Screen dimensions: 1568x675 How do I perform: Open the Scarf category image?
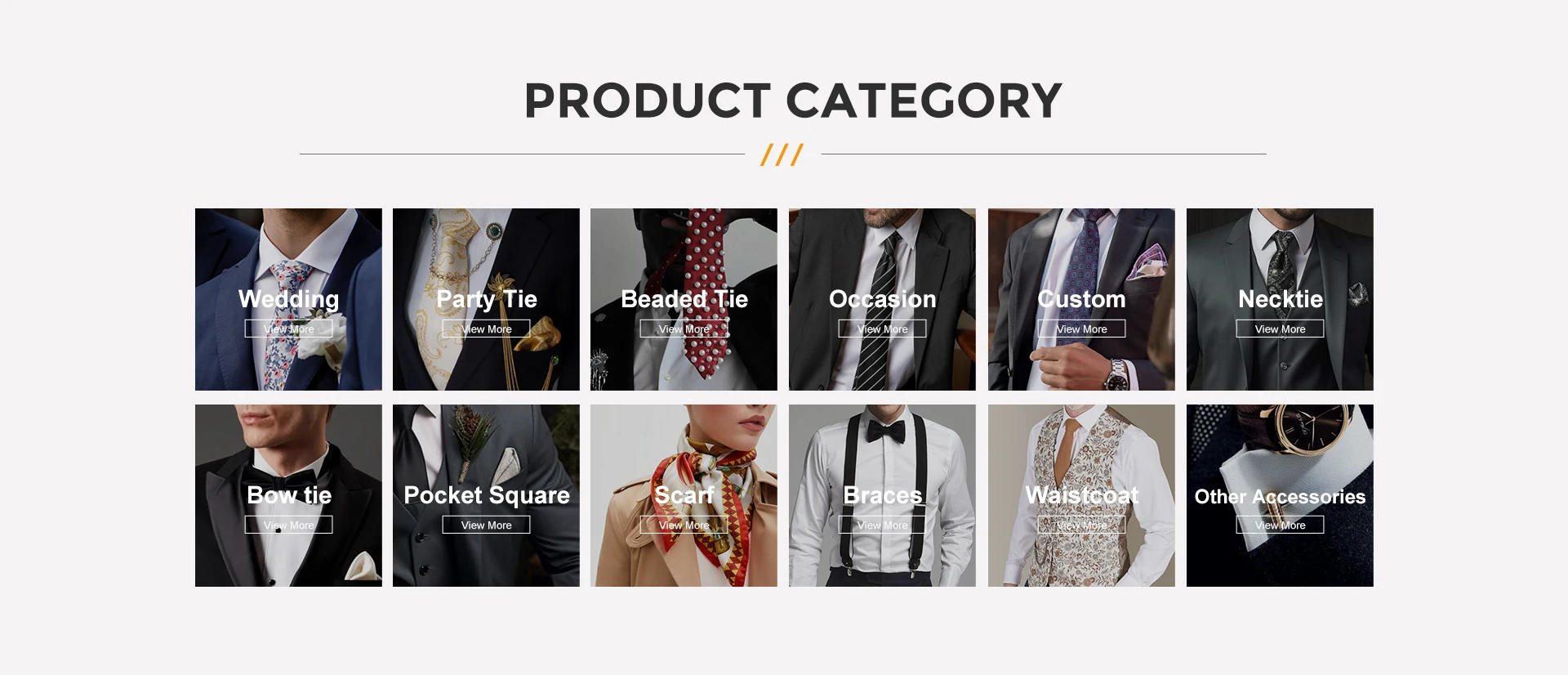684,495
